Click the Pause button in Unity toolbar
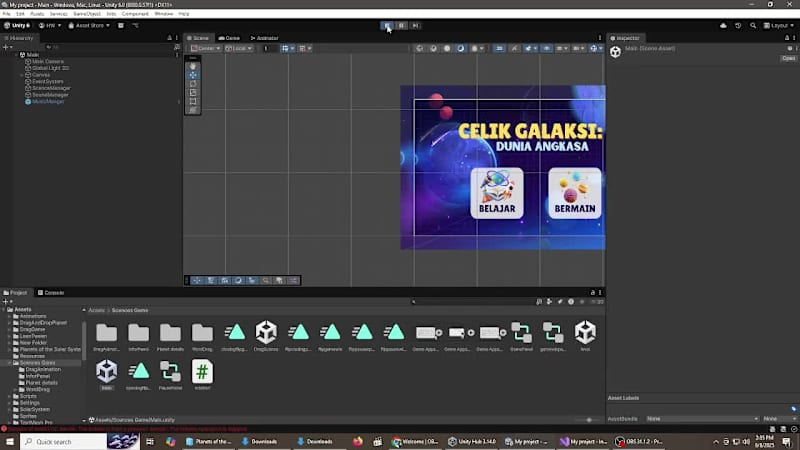Image resolution: width=800 pixels, height=450 pixels. tap(402, 26)
